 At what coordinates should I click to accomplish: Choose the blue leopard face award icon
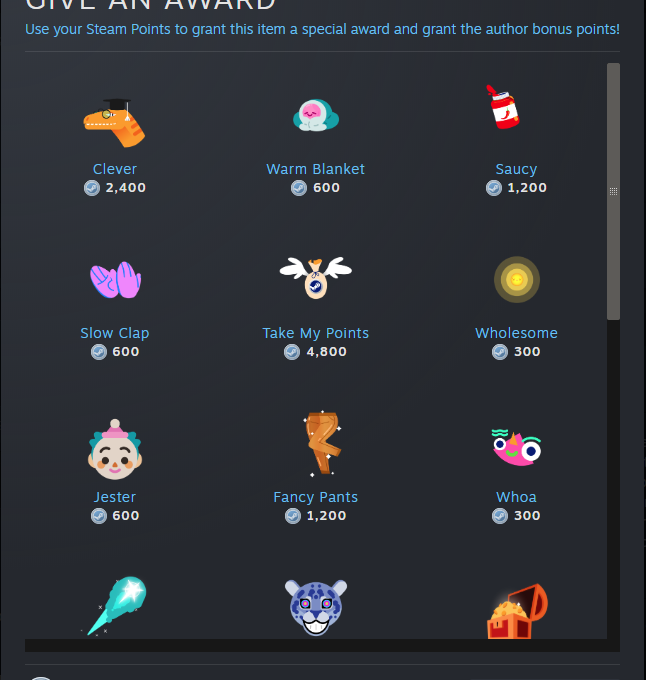316,607
